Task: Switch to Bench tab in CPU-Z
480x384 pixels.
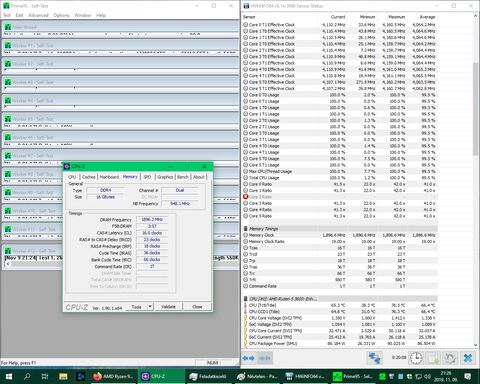Action: click(x=183, y=177)
